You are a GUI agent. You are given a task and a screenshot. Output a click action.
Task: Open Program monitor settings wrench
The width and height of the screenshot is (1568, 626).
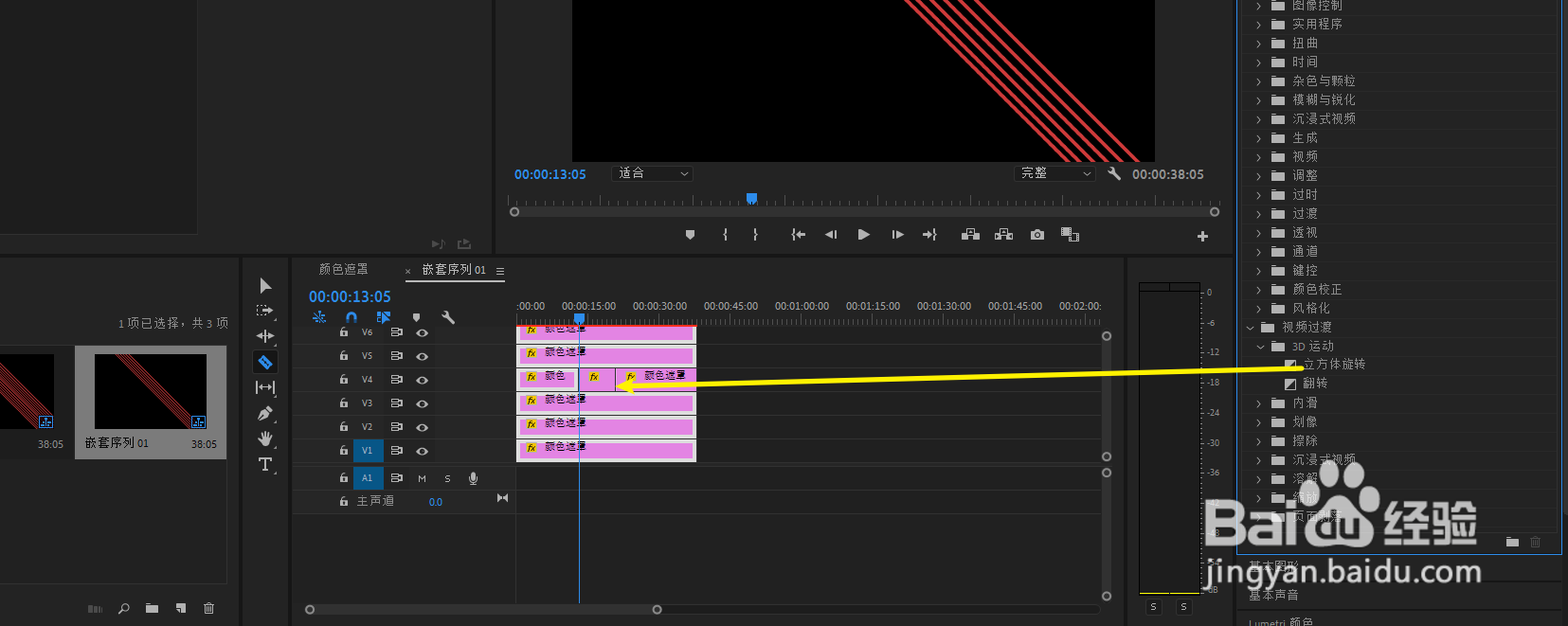click(1114, 174)
